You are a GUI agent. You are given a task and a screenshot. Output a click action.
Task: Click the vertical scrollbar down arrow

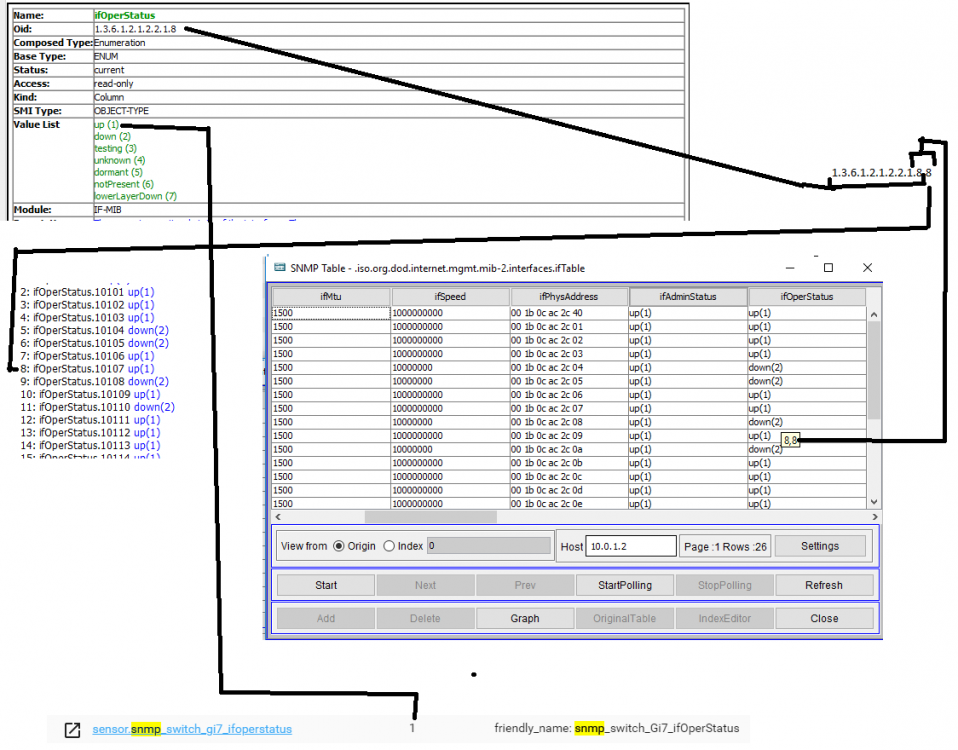point(872,500)
